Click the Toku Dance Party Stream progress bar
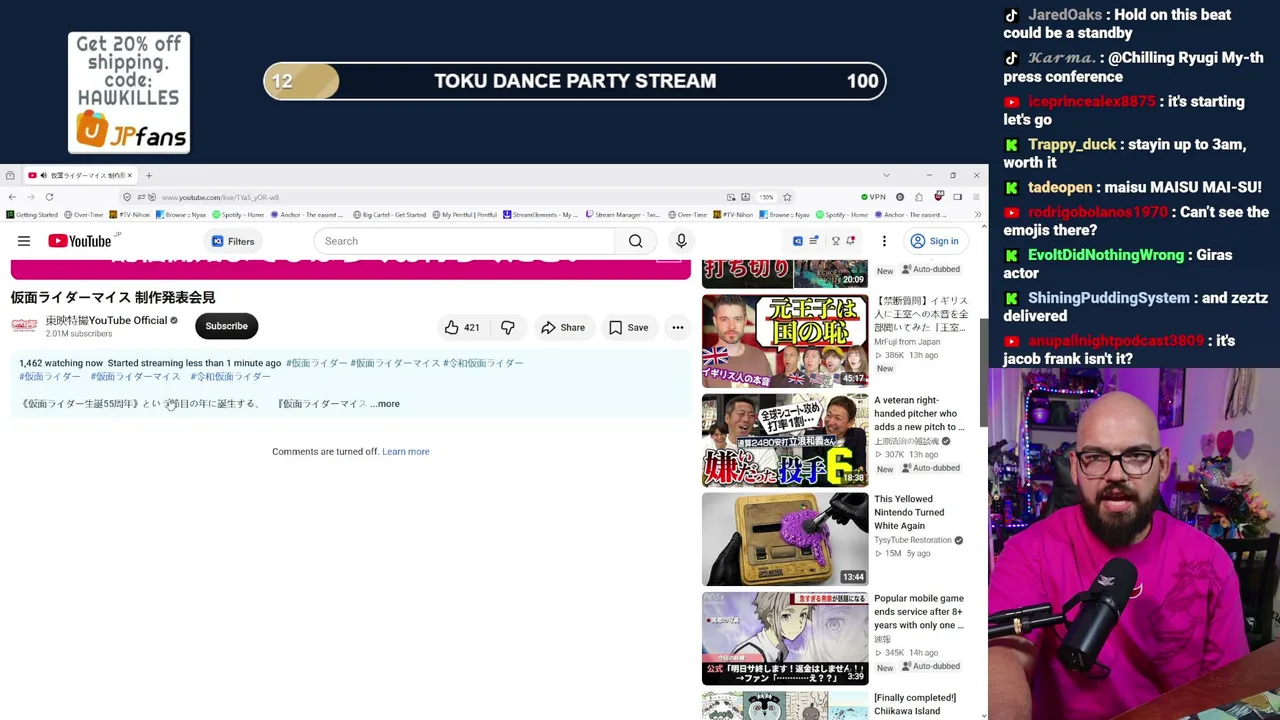The width and height of the screenshot is (1280, 720). (575, 81)
